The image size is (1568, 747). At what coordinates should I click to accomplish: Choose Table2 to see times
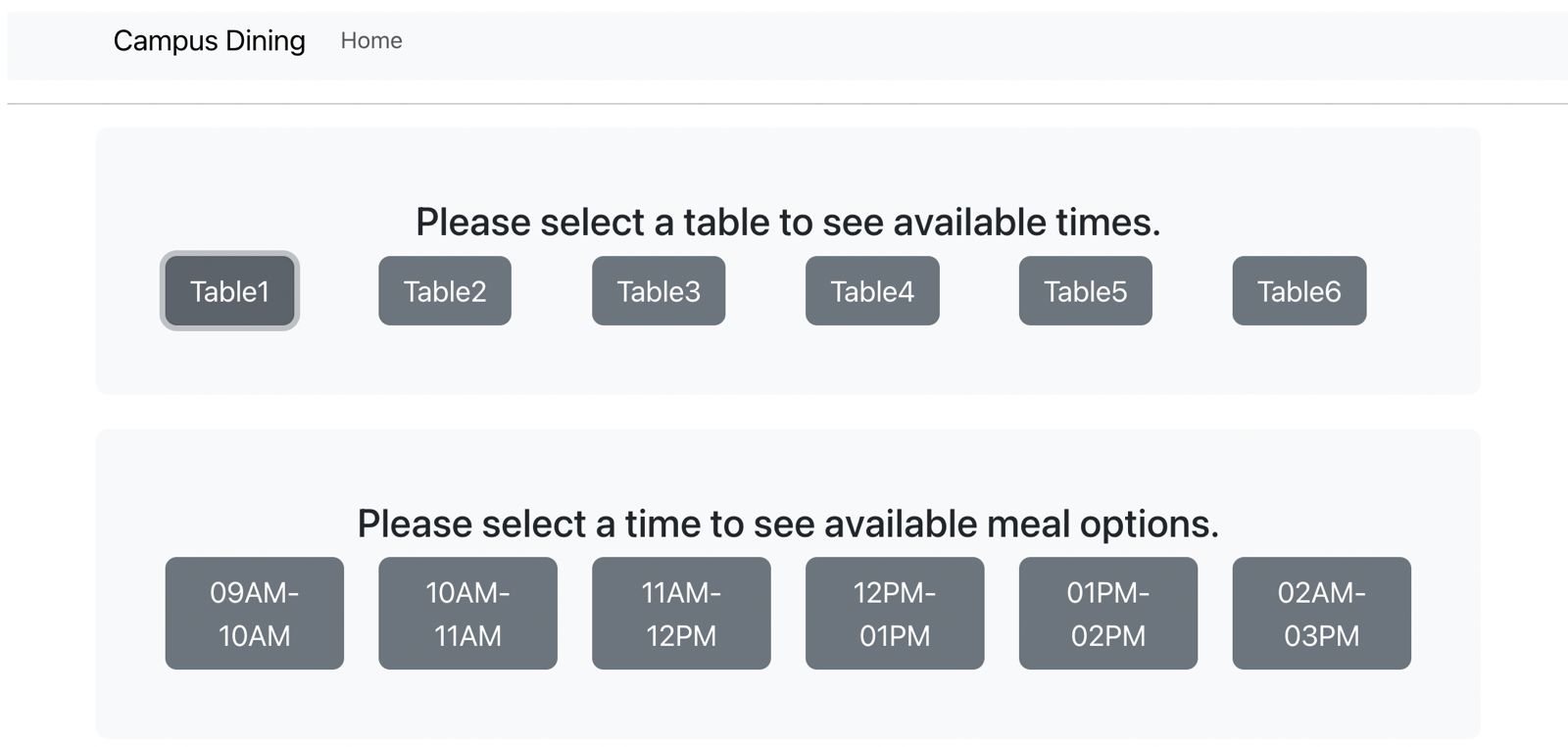tap(445, 291)
